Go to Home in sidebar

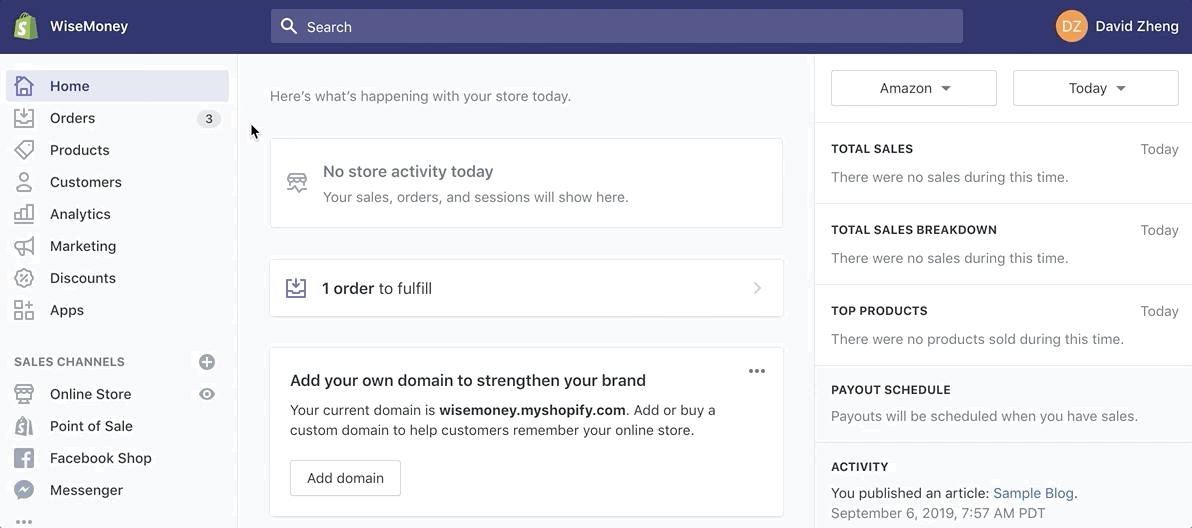117,86
